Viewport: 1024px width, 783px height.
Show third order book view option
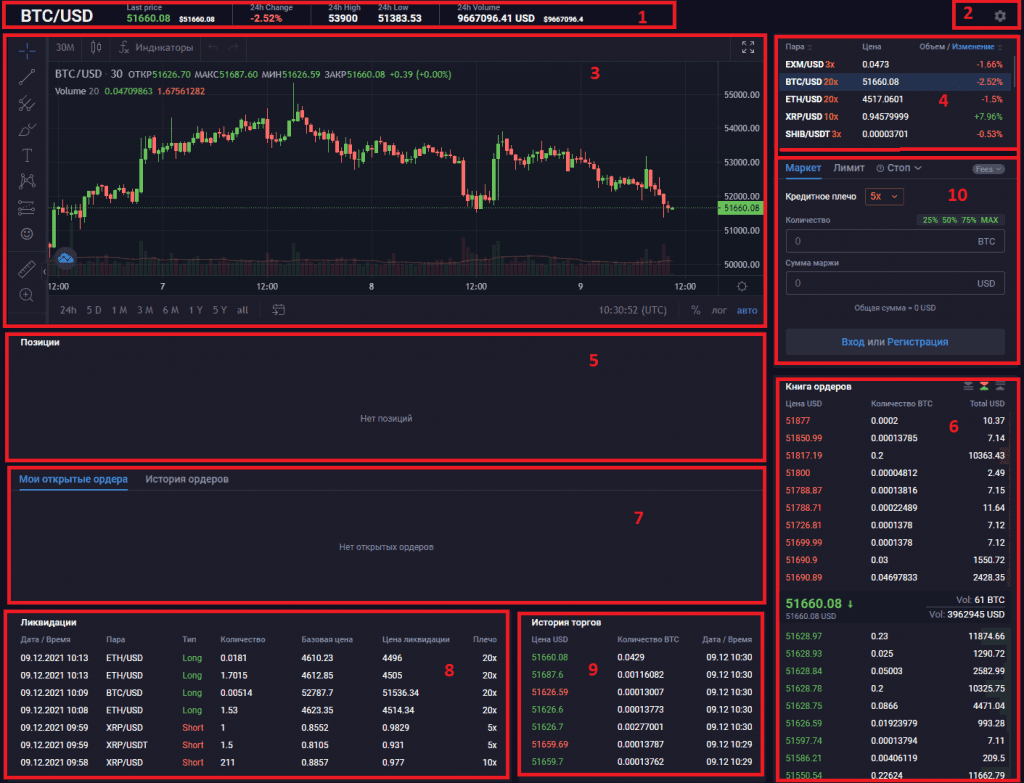1000,387
